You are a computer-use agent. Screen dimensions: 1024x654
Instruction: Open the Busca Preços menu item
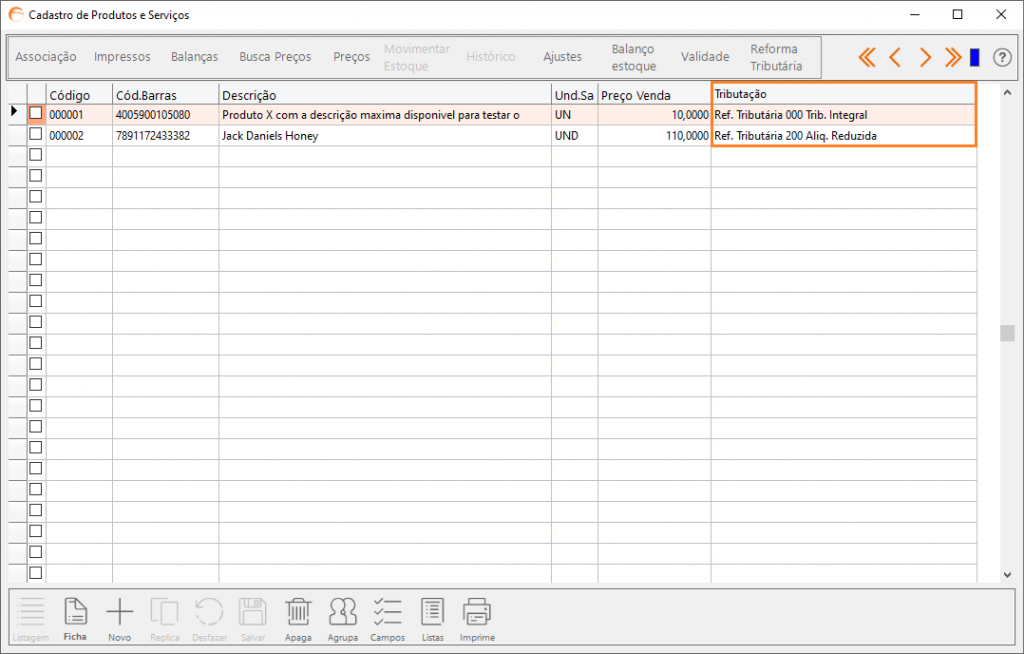(x=275, y=57)
